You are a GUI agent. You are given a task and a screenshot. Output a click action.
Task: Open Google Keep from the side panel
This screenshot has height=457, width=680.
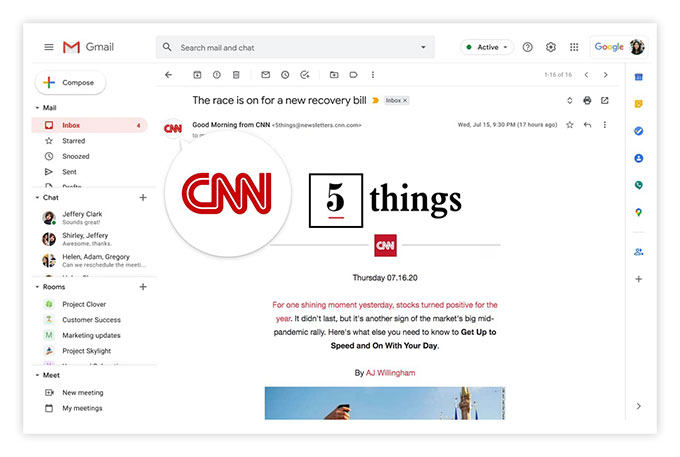pos(638,104)
